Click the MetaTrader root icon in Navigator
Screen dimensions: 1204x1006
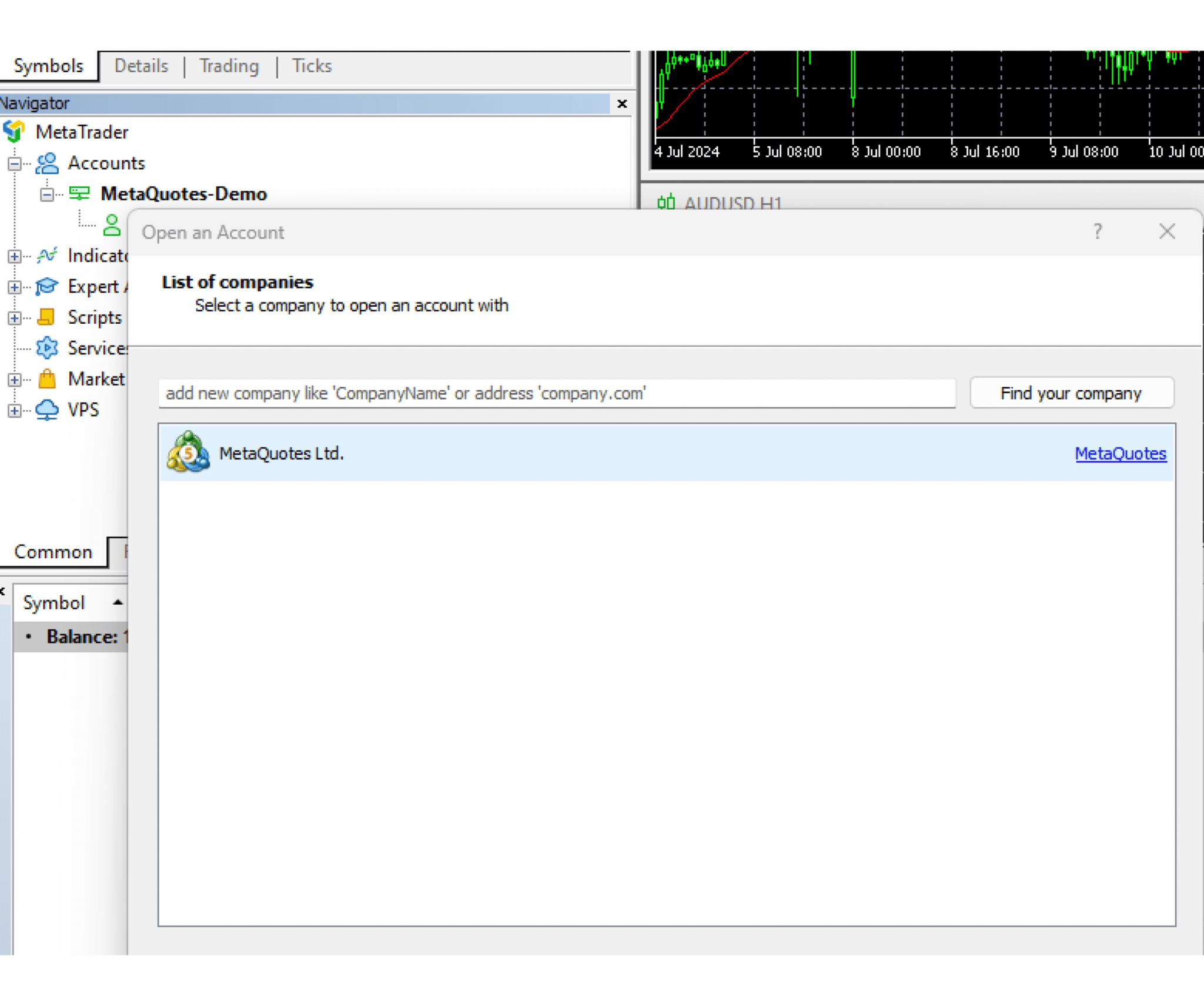pos(14,132)
